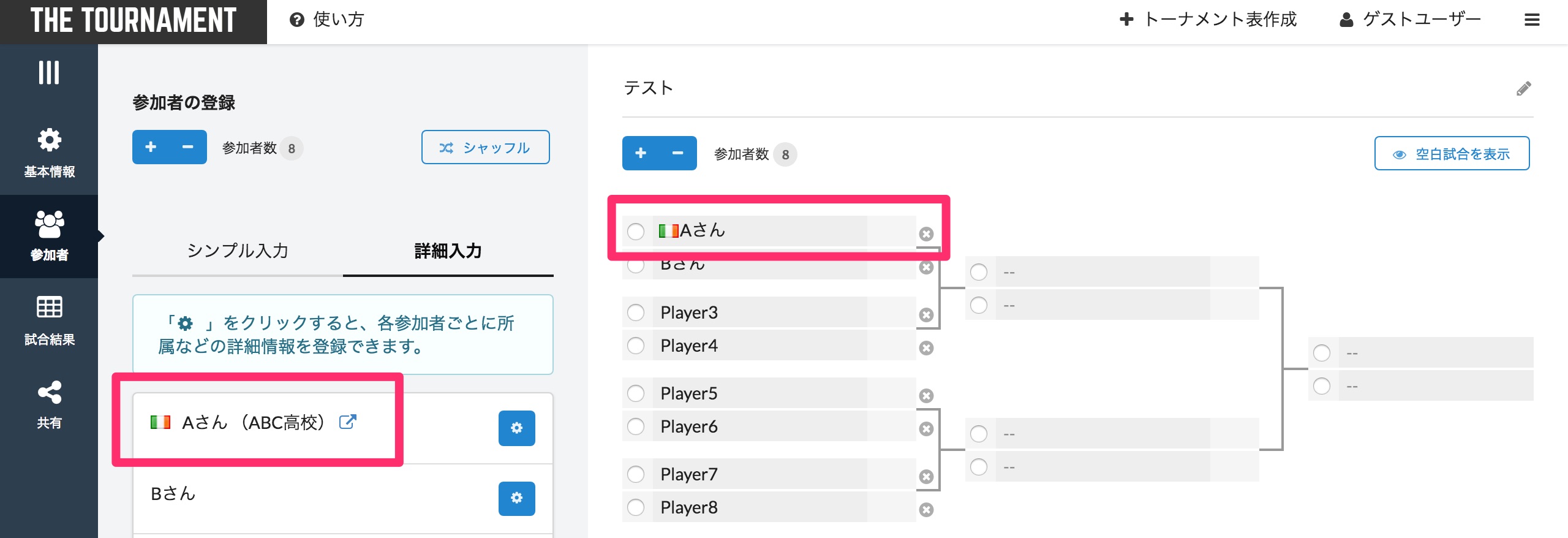Switch to the 詳細入力 tab
The width and height of the screenshot is (1568, 538).
tap(448, 251)
